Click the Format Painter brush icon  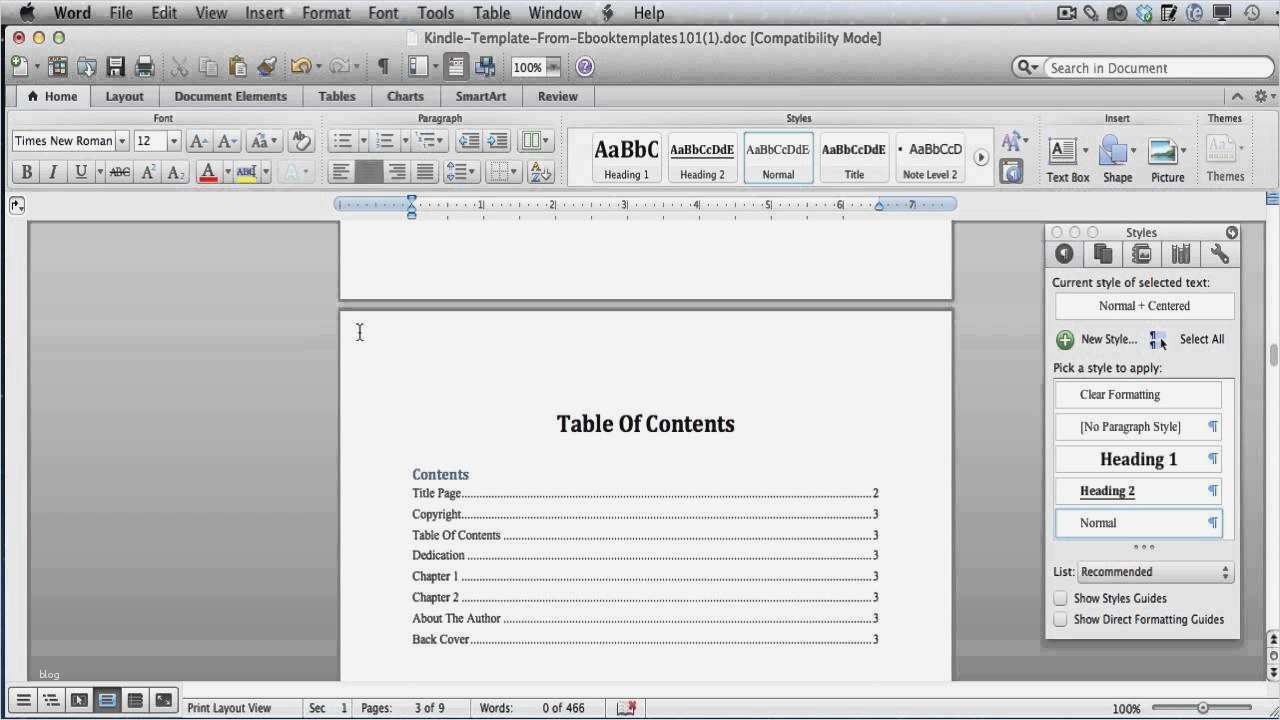(x=266, y=67)
